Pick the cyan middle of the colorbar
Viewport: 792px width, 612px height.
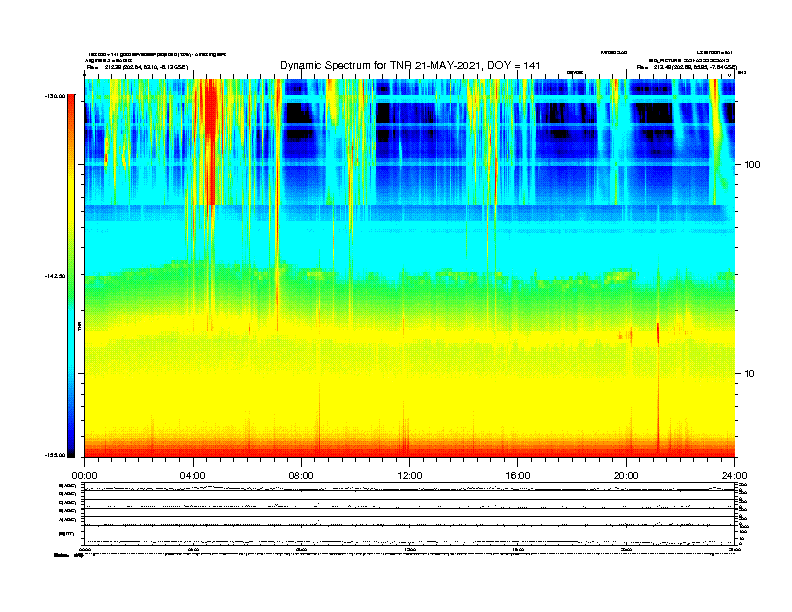click(x=71, y=328)
